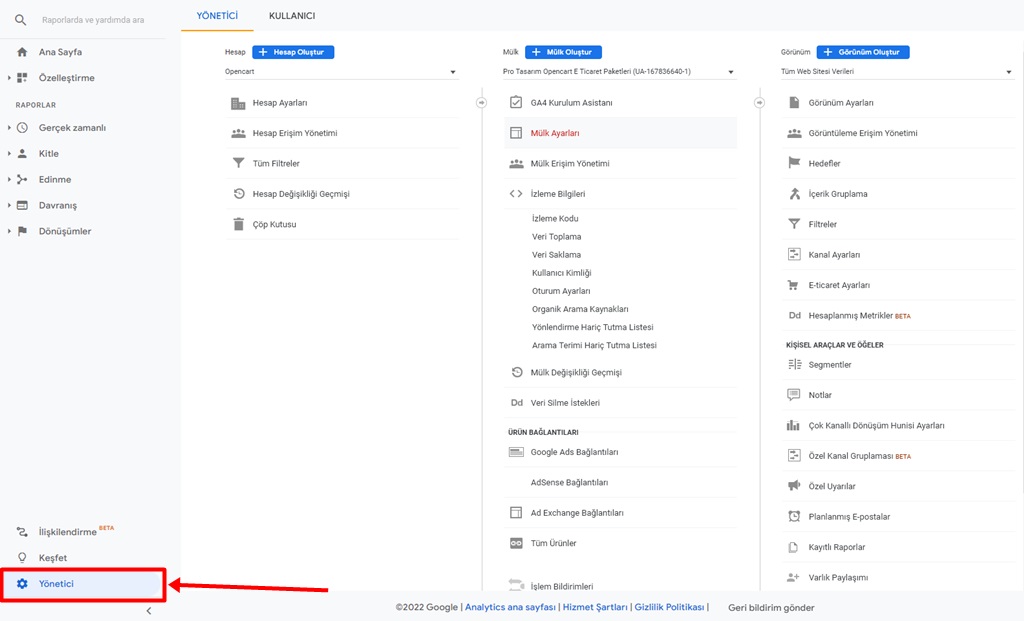Image resolution: width=1024 pixels, height=621 pixels.
Task: Expand the Davranış reports arrow
Action: click(8, 205)
